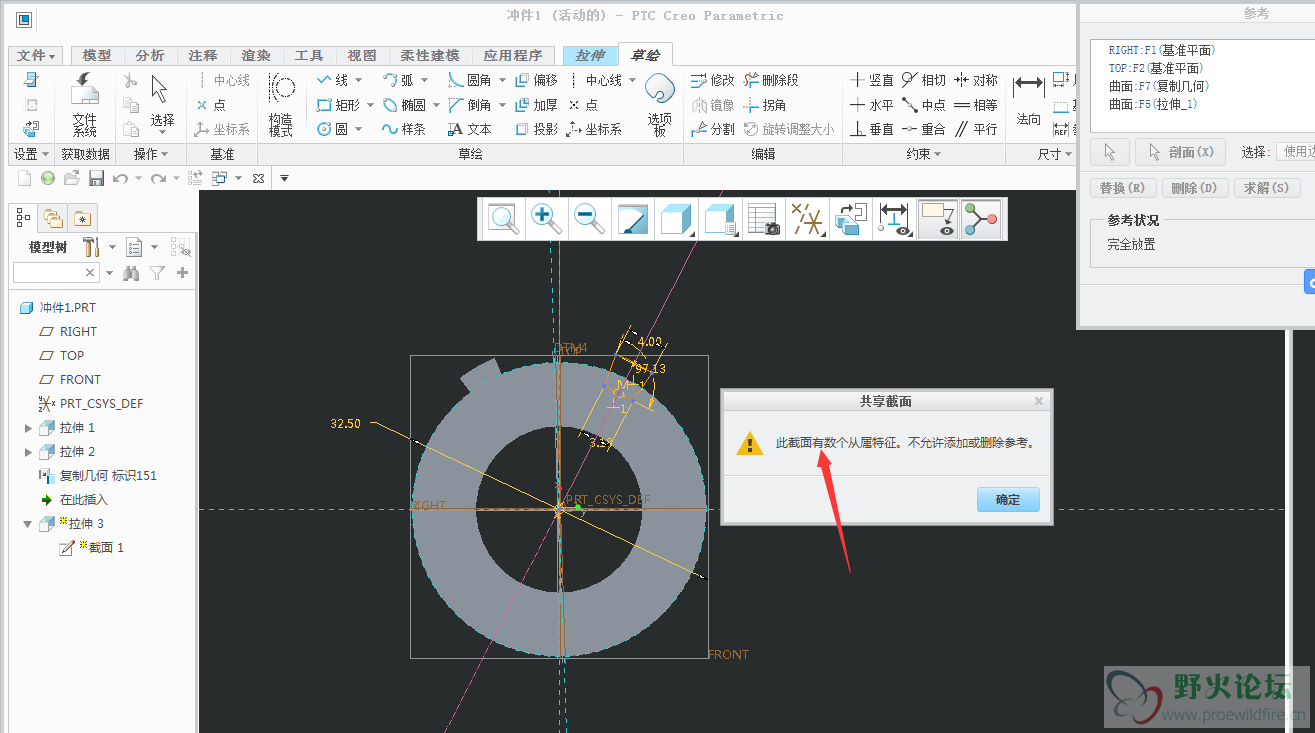Apply the Parallel (平行) constraint
The image size is (1315, 733).
(x=976, y=129)
